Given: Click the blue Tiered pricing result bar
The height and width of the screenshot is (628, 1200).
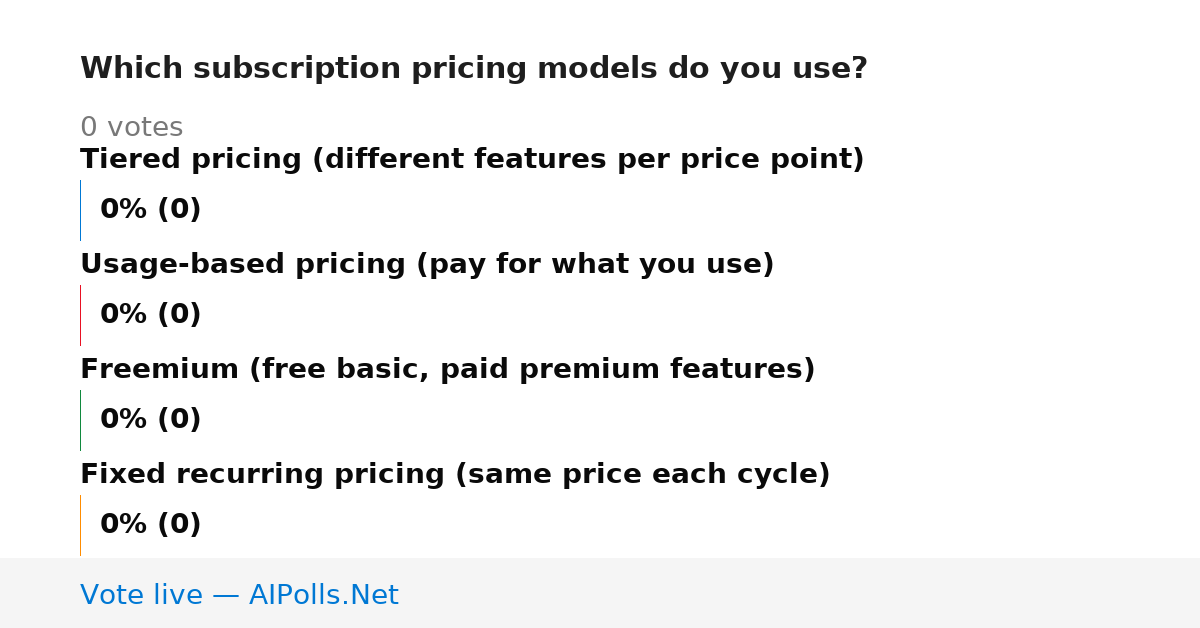Looking at the screenshot, I should (80, 210).
